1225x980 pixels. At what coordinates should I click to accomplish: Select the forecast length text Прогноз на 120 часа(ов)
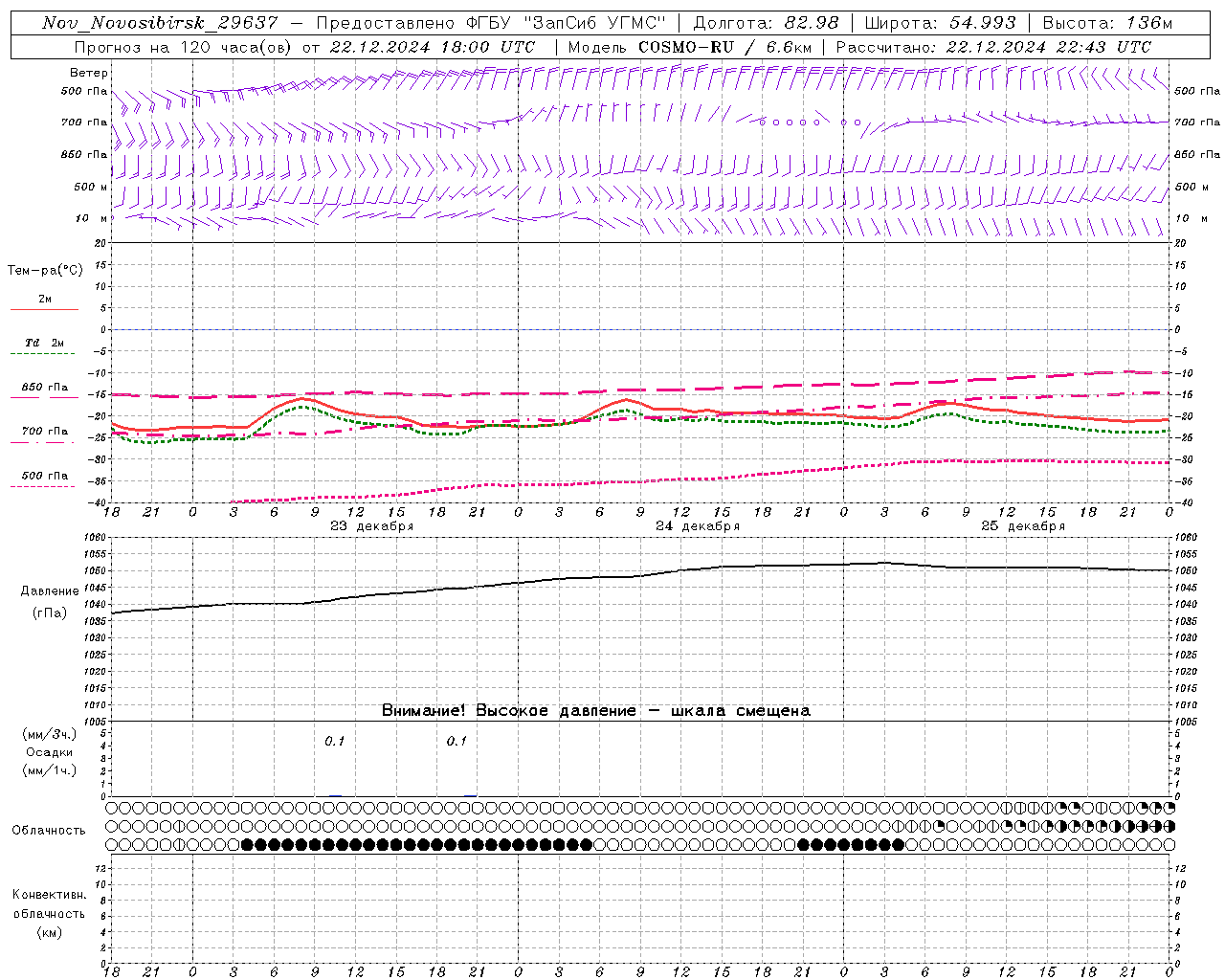tap(184, 47)
